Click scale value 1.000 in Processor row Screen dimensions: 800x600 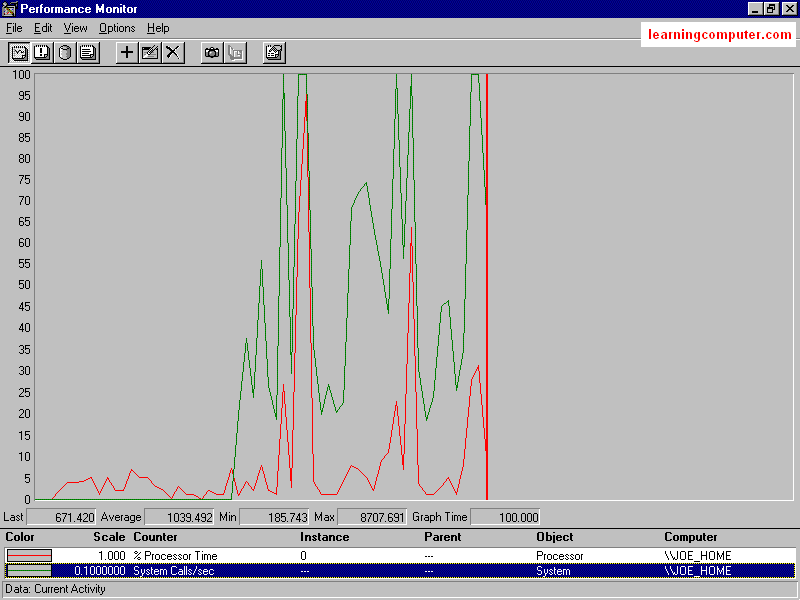pyautogui.click(x=111, y=556)
